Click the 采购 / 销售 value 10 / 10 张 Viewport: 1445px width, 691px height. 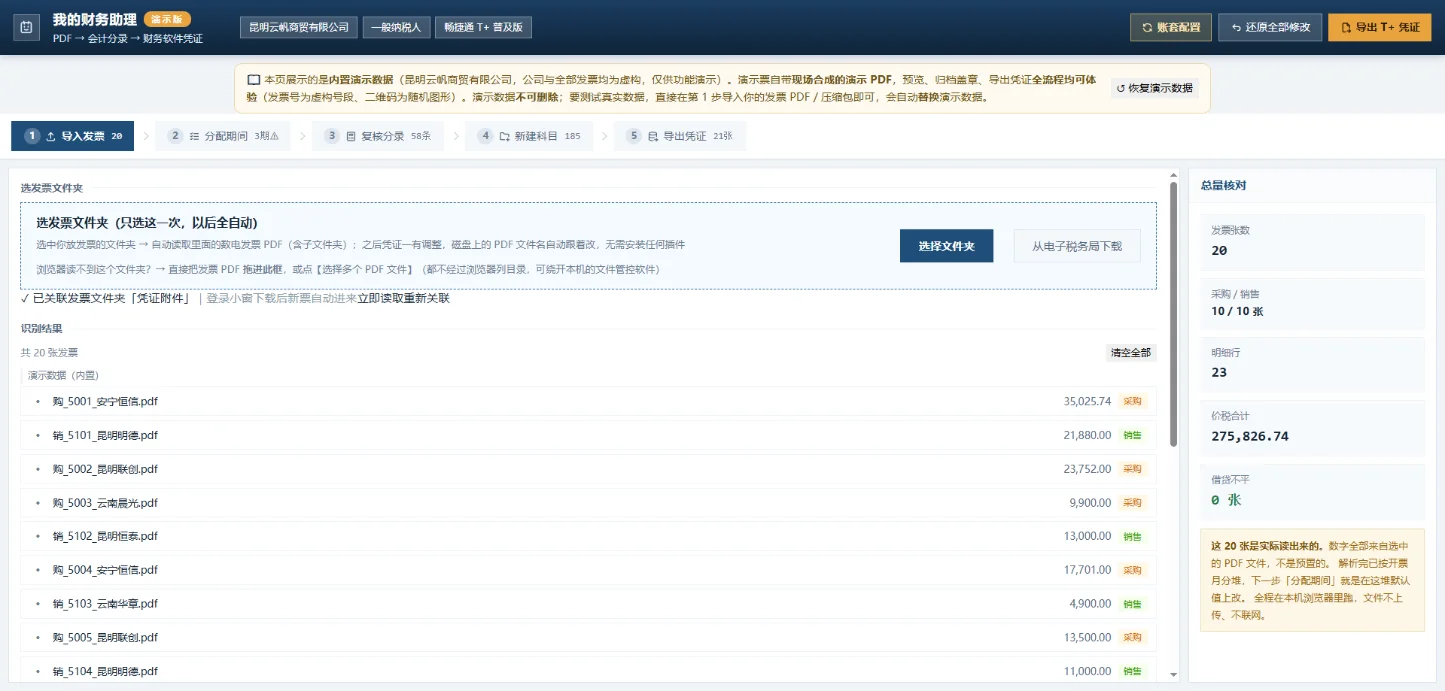tap(1237, 311)
